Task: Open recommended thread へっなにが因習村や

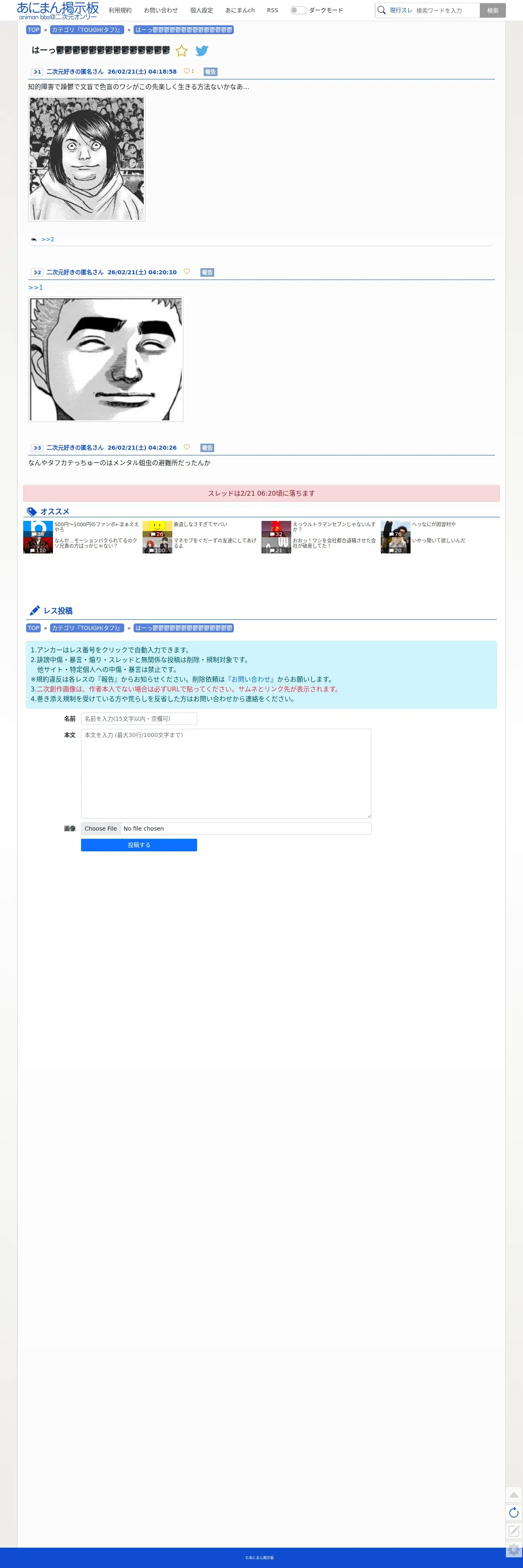Action: click(x=433, y=524)
